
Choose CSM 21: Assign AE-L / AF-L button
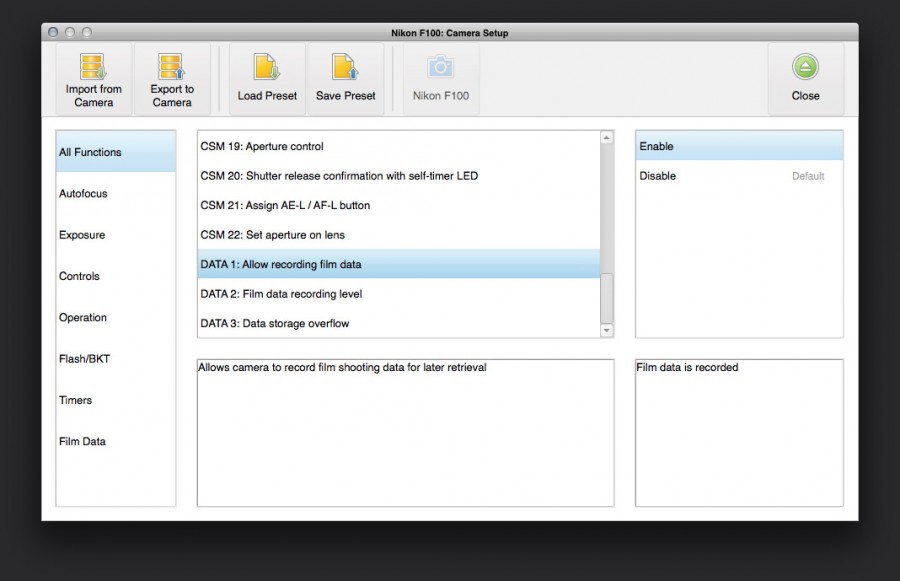coord(399,206)
